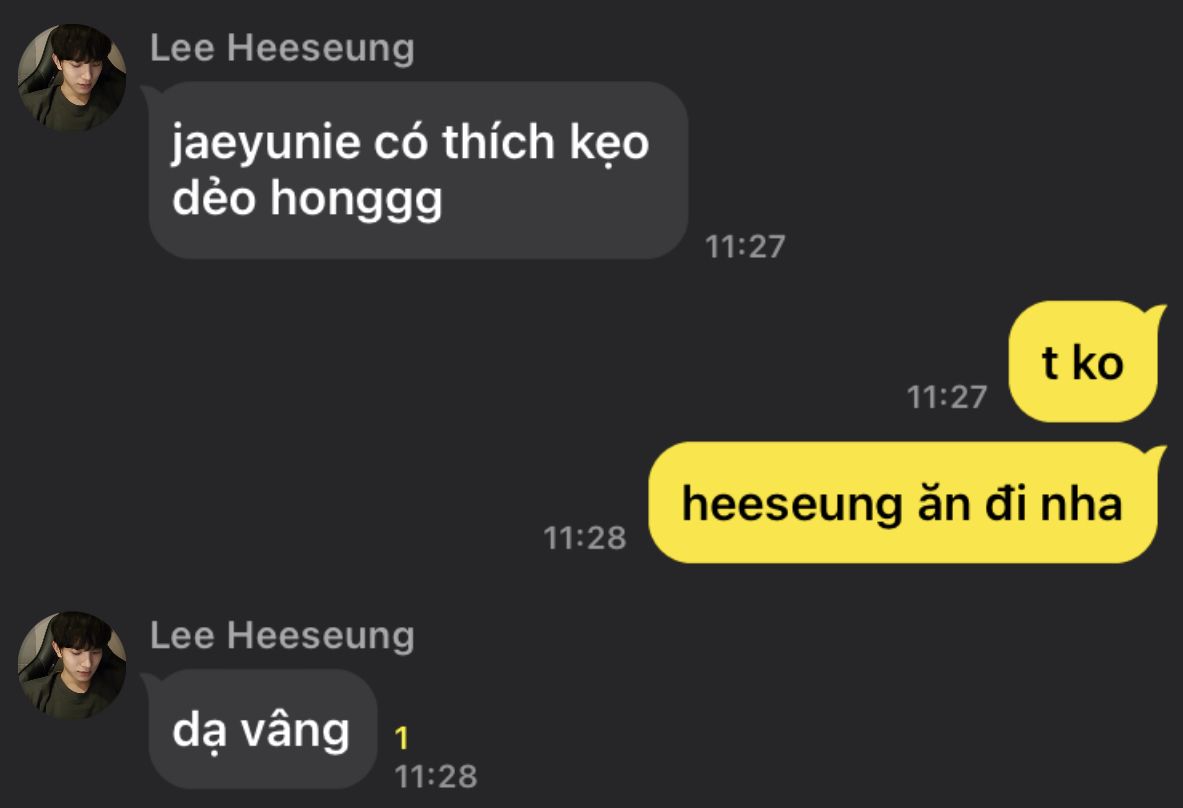
Task: Click the 11:28 timestamp beside "heeseung ăn đi nha"
Action: tap(585, 538)
